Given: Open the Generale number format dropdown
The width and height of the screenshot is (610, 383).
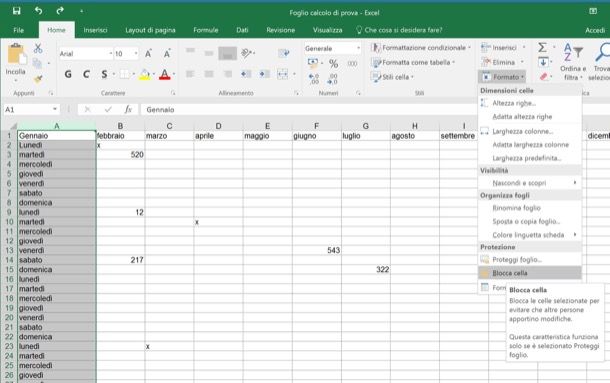Looking at the screenshot, I should click(x=358, y=48).
